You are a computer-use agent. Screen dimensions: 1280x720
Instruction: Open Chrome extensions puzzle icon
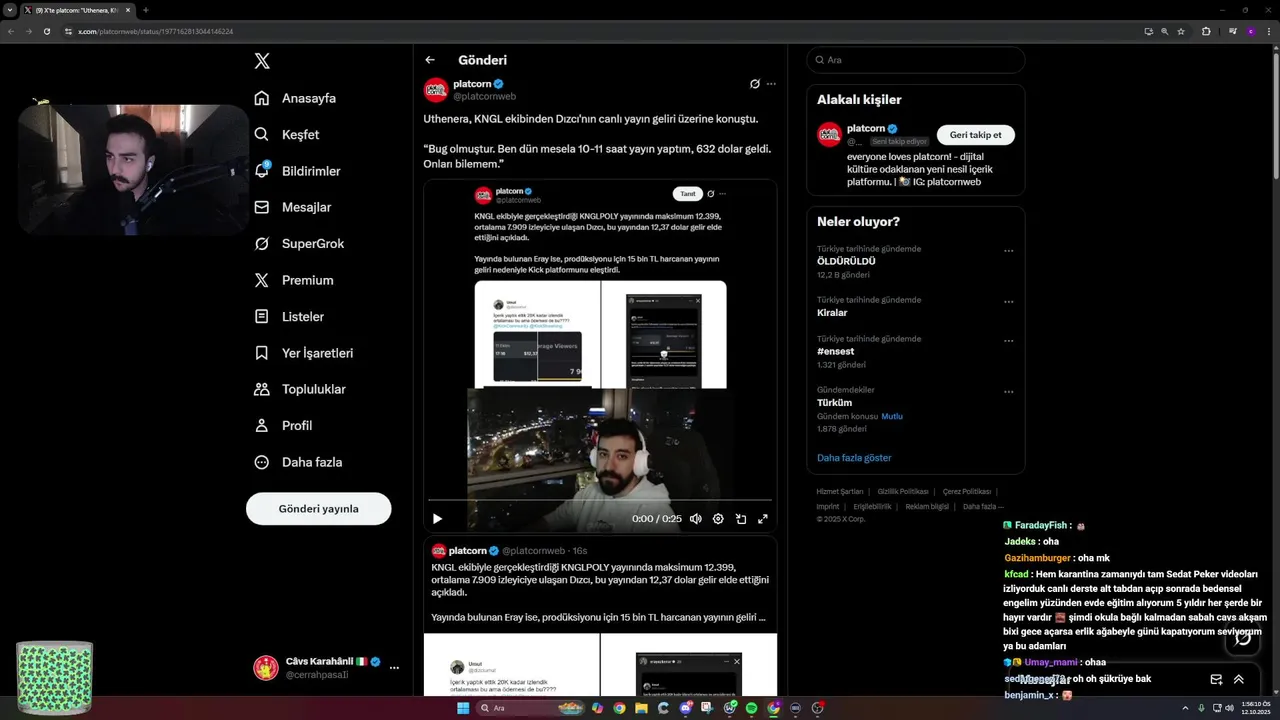click(x=1206, y=31)
